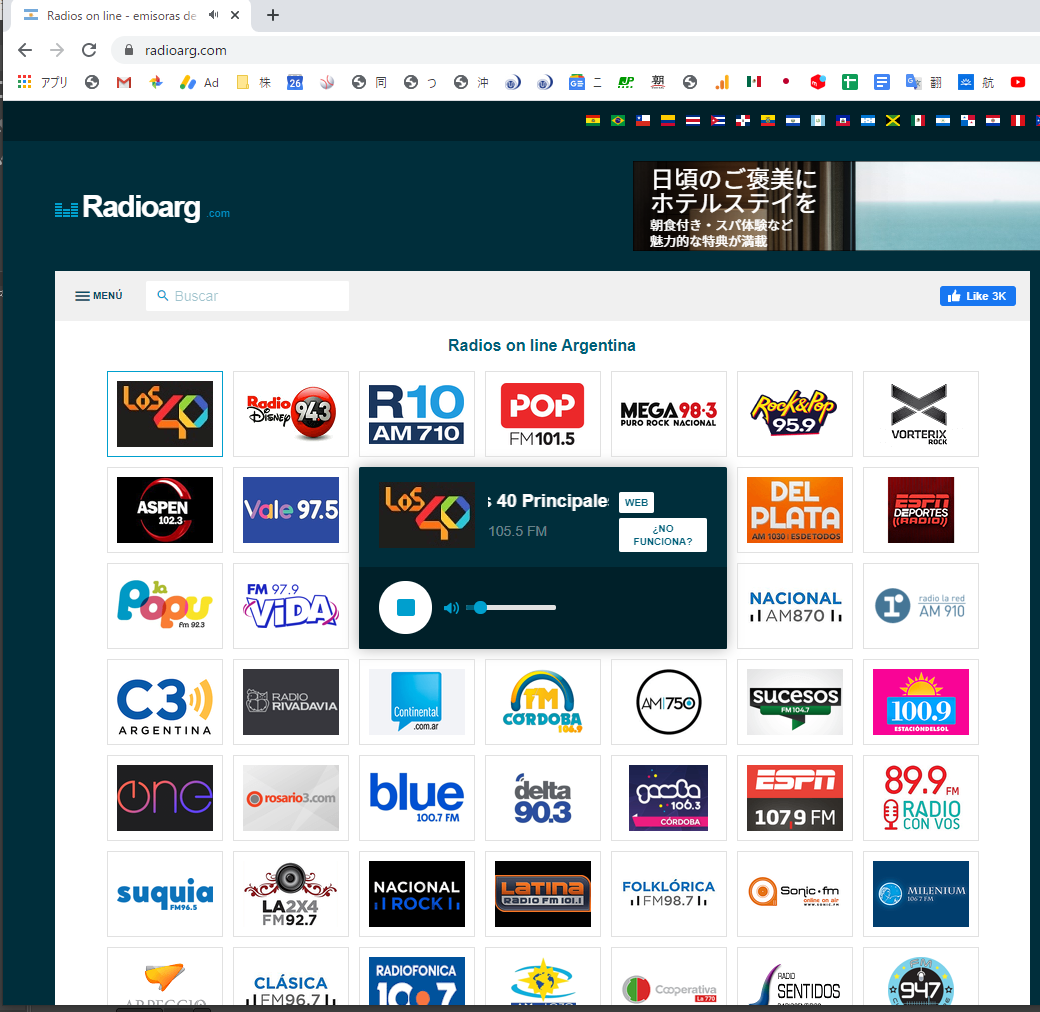Focus the Buscar search field
1040x1012 pixels.
[247, 296]
